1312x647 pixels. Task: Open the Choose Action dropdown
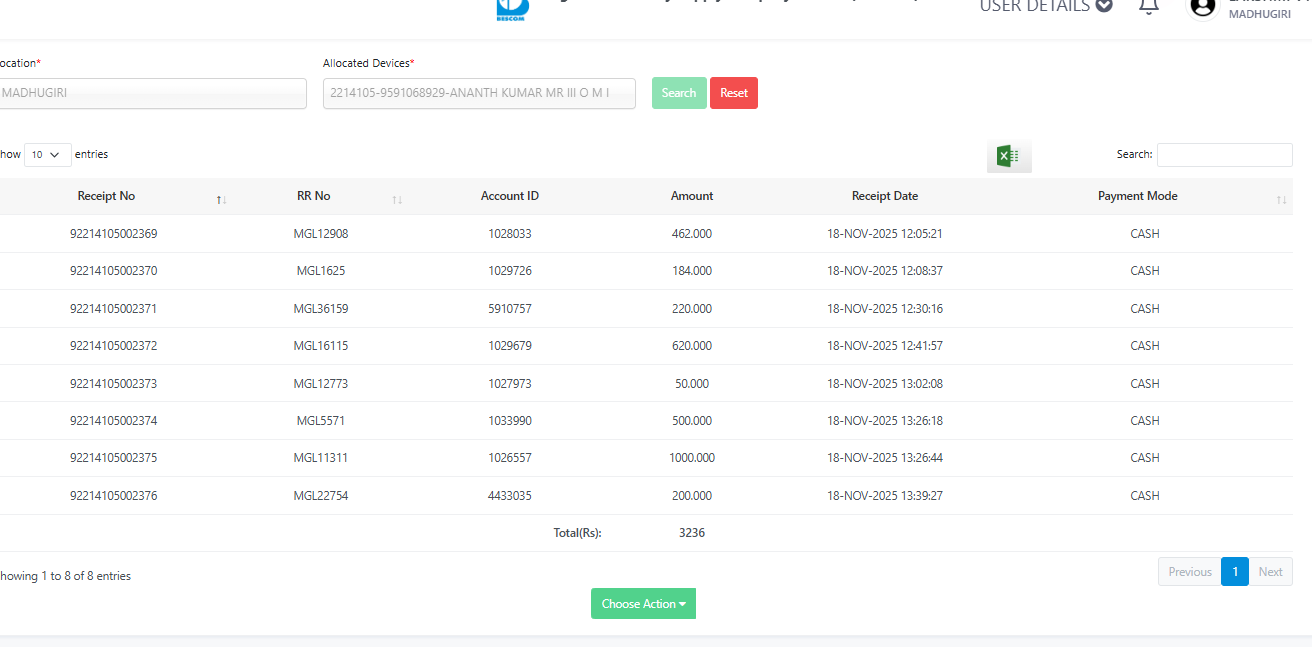(643, 603)
